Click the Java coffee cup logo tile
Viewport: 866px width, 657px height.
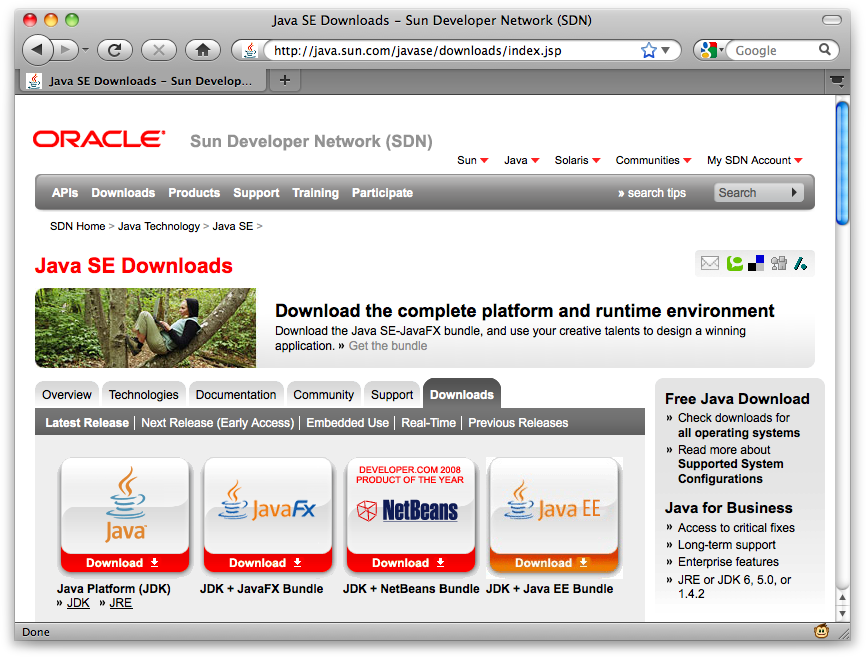pyautogui.click(x=125, y=505)
